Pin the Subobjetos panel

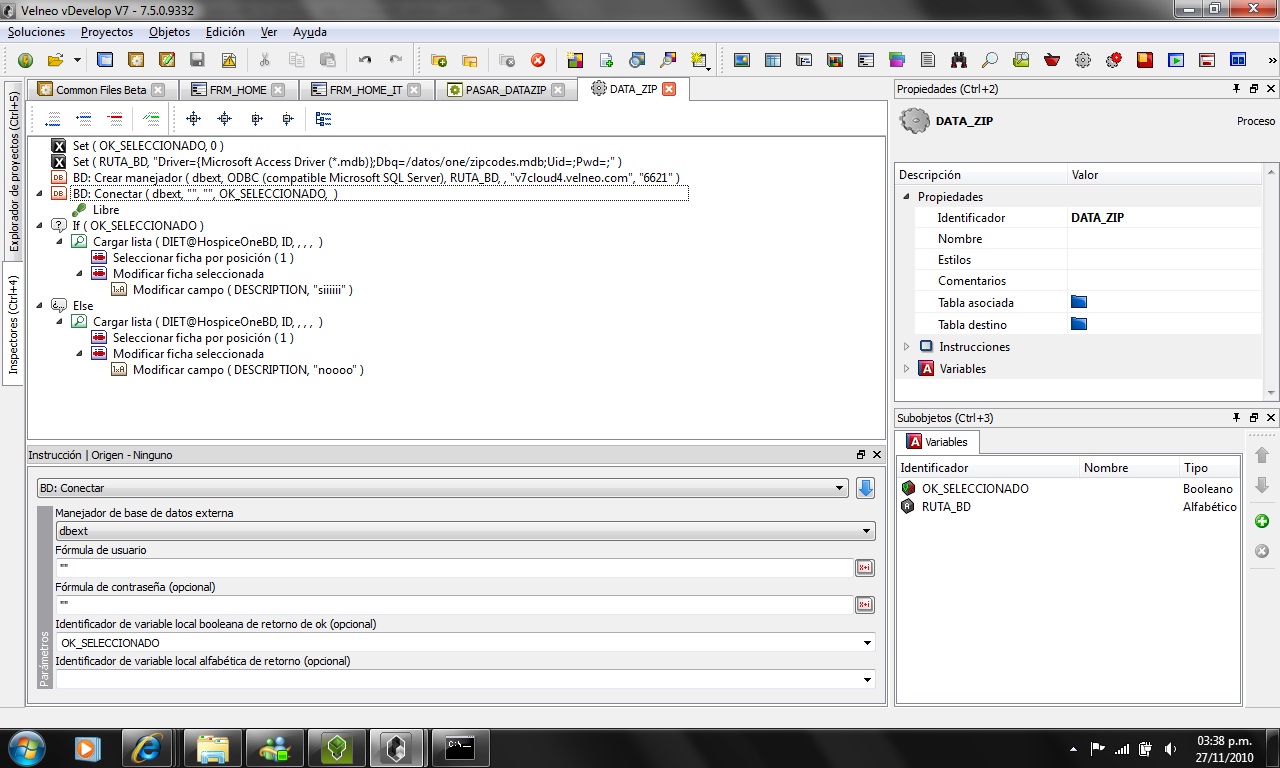tap(1237, 418)
